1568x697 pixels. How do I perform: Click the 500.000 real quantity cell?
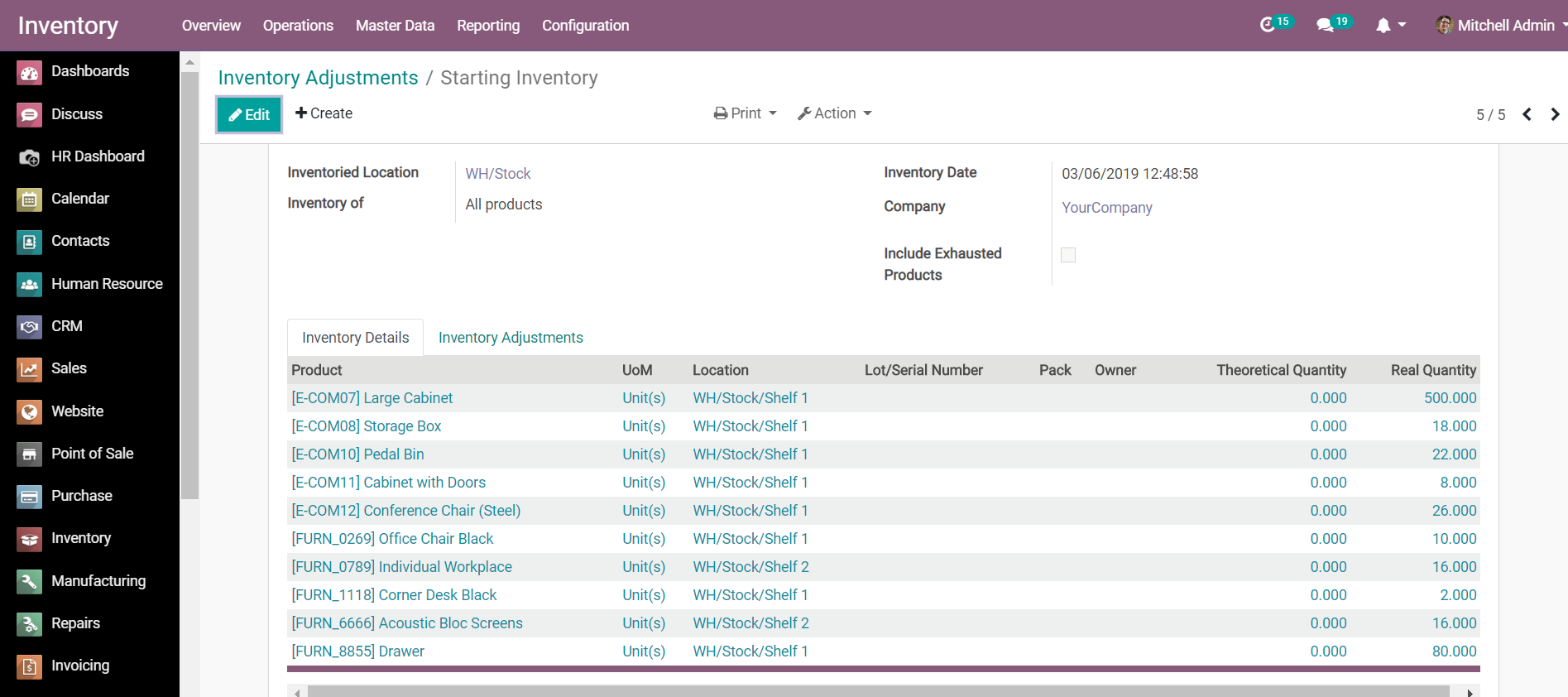point(1450,398)
